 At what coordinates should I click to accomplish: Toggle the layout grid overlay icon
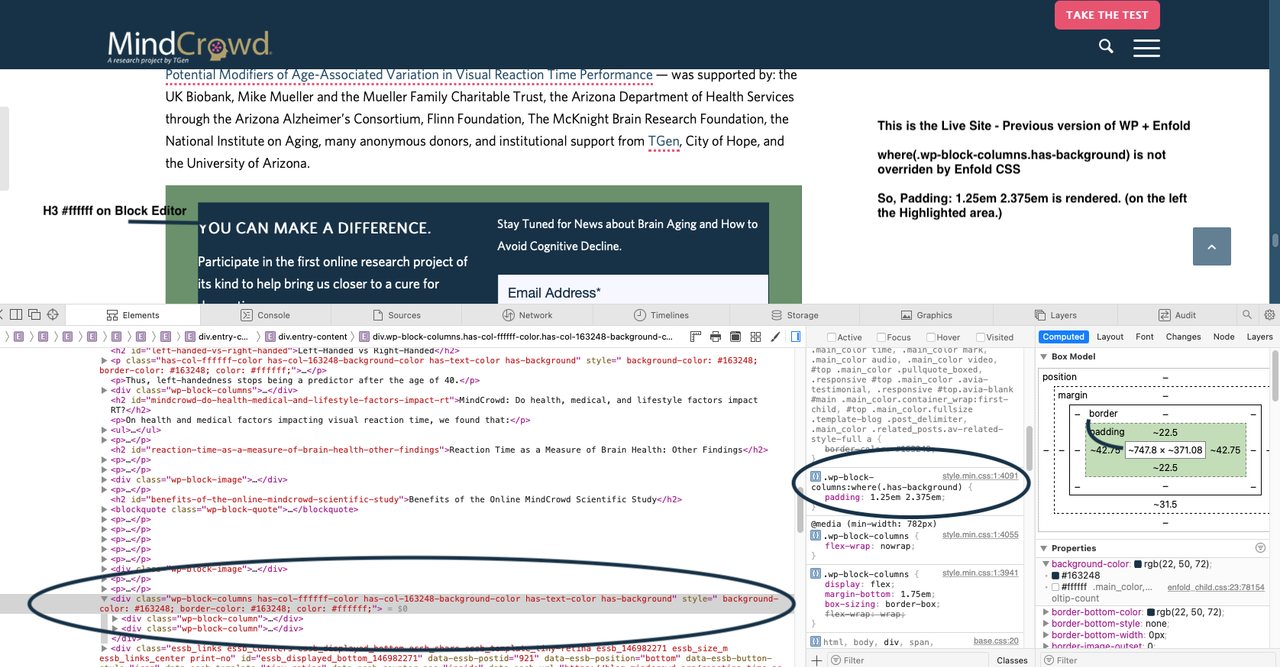[755, 337]
